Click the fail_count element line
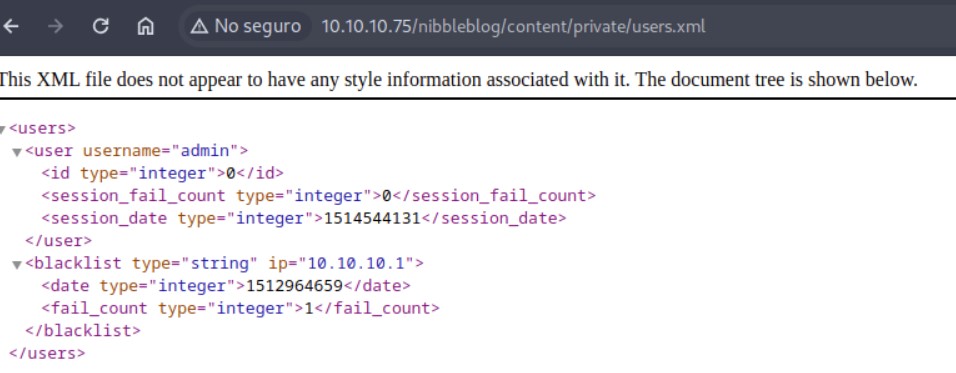This screenshot has height=373, width=956. [240, 308]
